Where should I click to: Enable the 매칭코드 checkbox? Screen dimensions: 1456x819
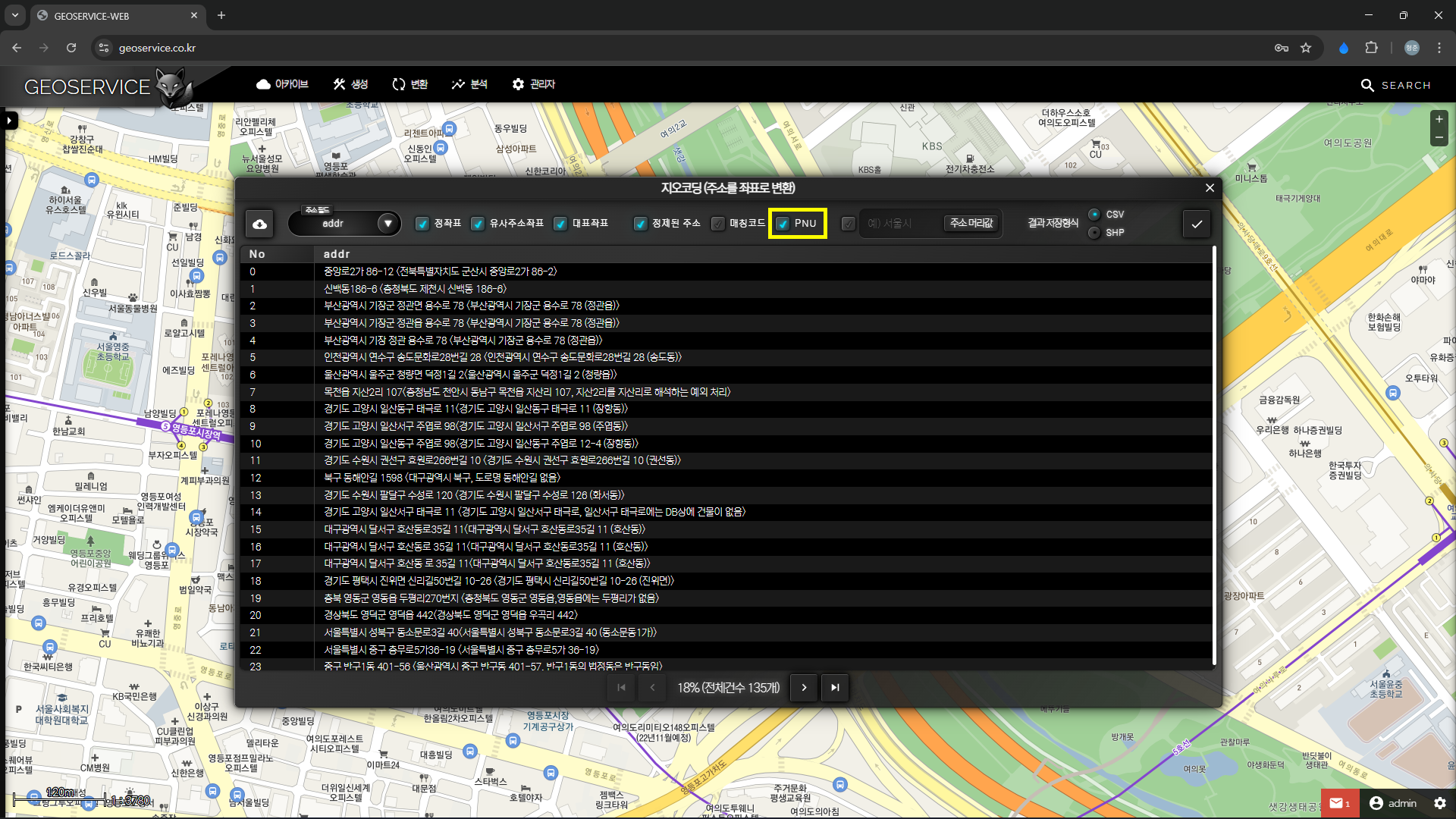click(x=718, y=224)
